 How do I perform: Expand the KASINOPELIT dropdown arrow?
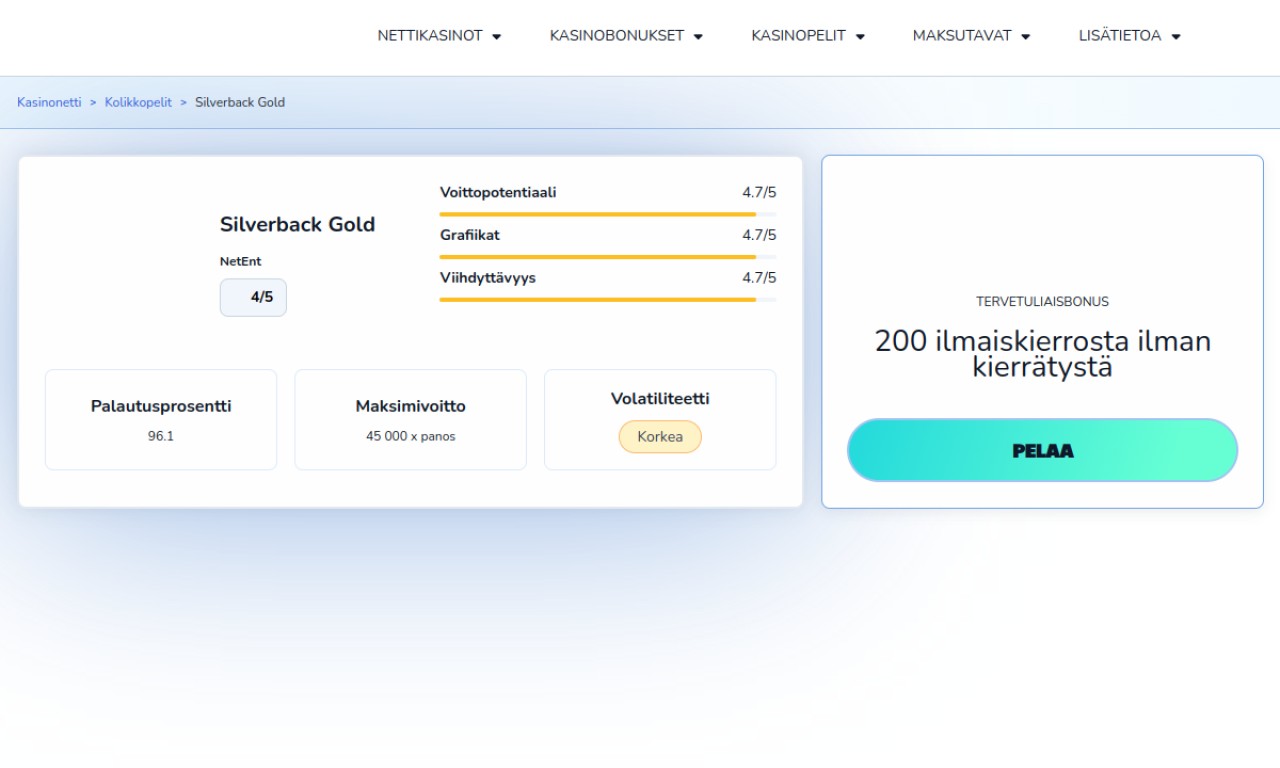tap(860, 37)
